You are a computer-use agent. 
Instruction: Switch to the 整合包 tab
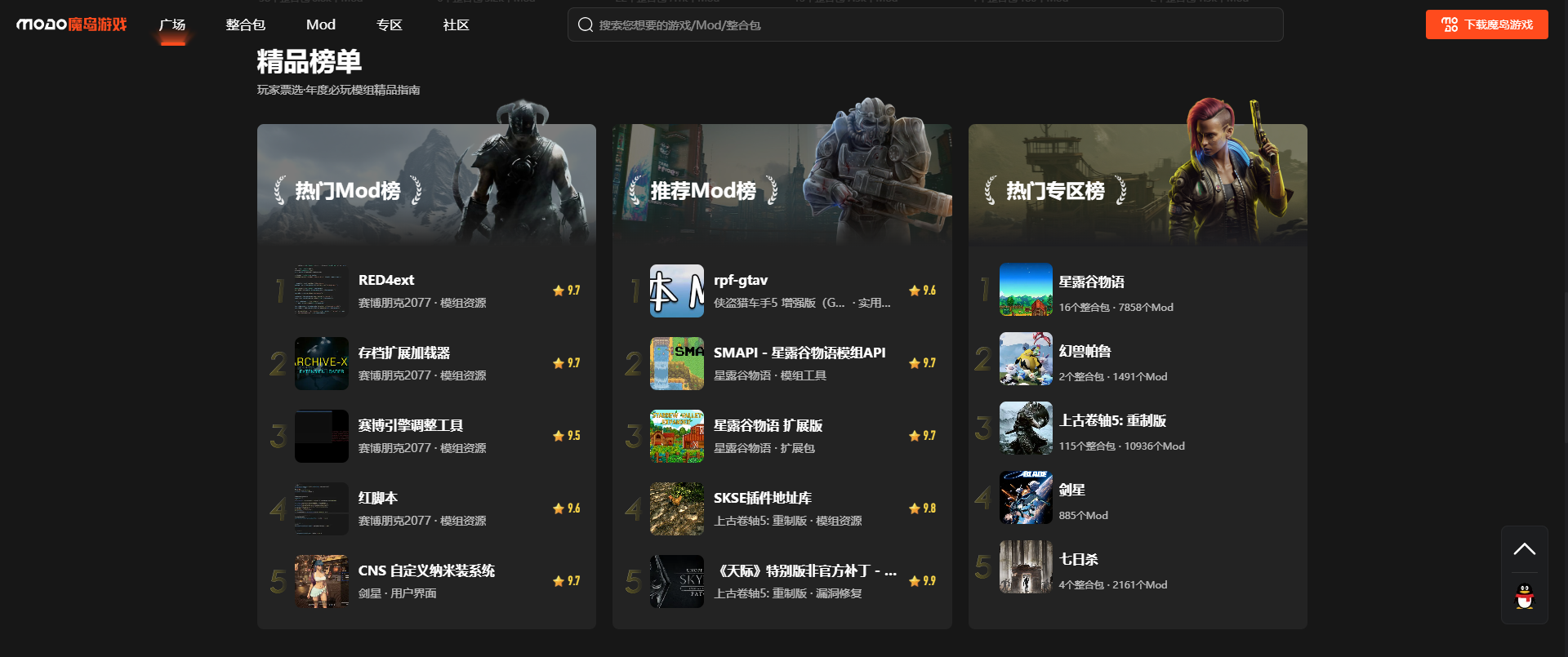[x=245, y=24]
